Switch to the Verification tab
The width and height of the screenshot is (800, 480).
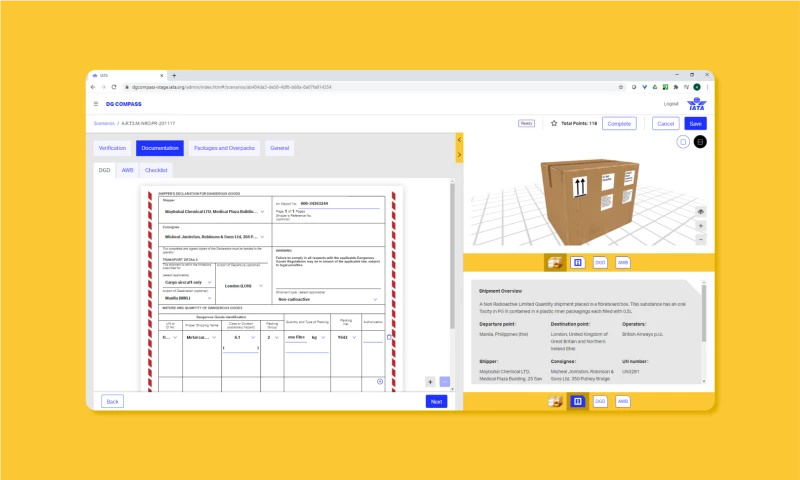(x=112, y=148)
